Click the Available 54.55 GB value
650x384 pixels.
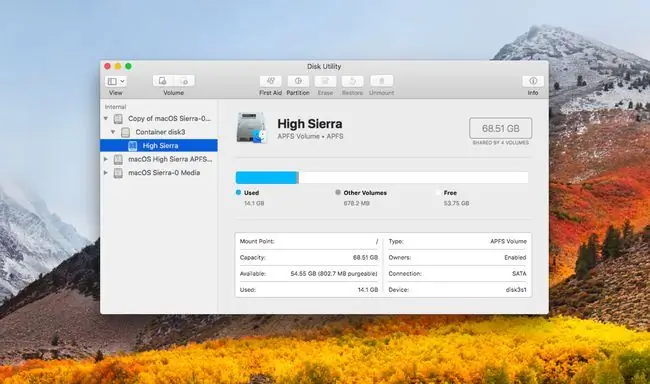click(334, 274)
